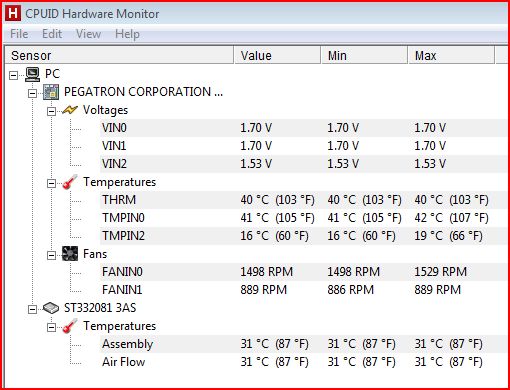The width and height of the screenshot is (510, 390).
Task: Select the ST332081 3AS drive label
Action: pos(100,308)
